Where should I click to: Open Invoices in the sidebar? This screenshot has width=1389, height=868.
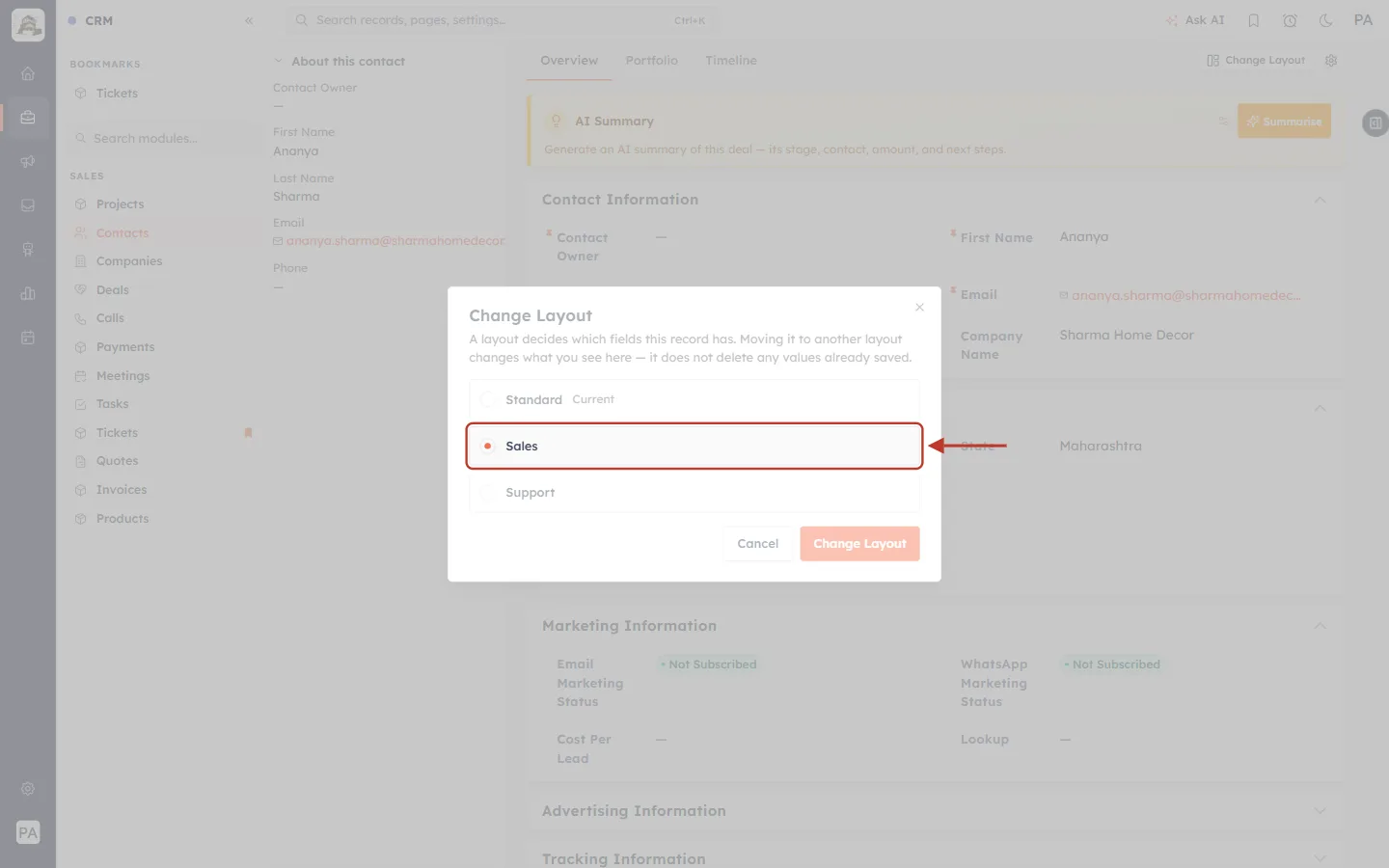[122, 490]
